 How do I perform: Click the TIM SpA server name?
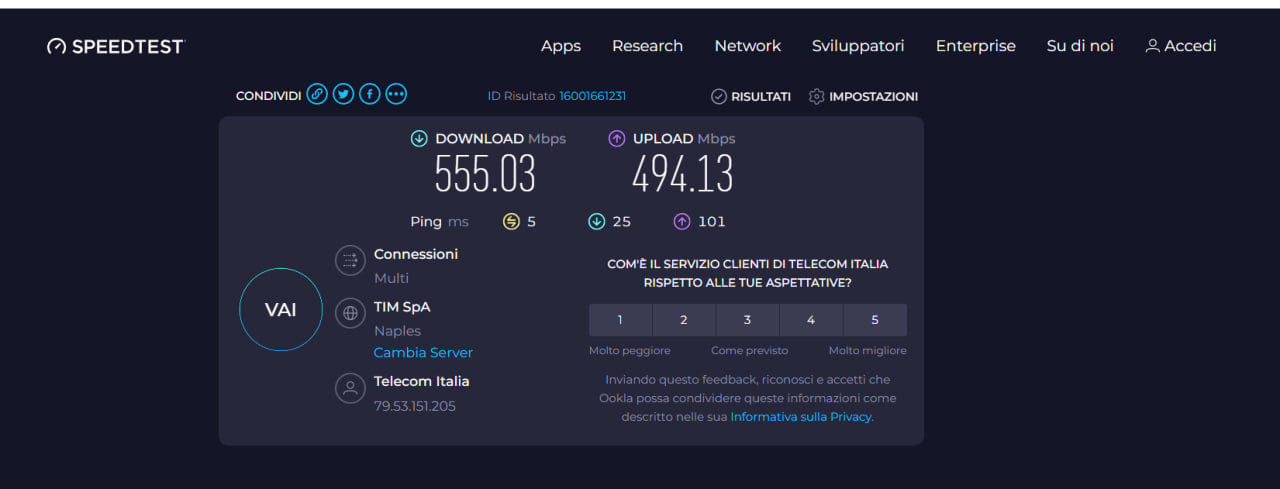click(x=402, y=307)
